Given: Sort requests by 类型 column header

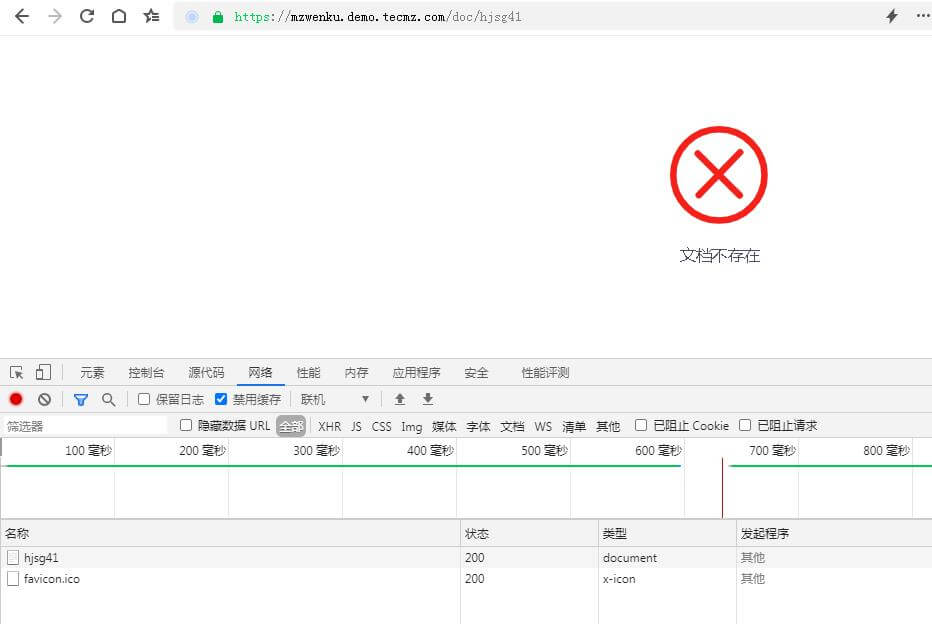Looking at the screenshot, I should point(667,533).
